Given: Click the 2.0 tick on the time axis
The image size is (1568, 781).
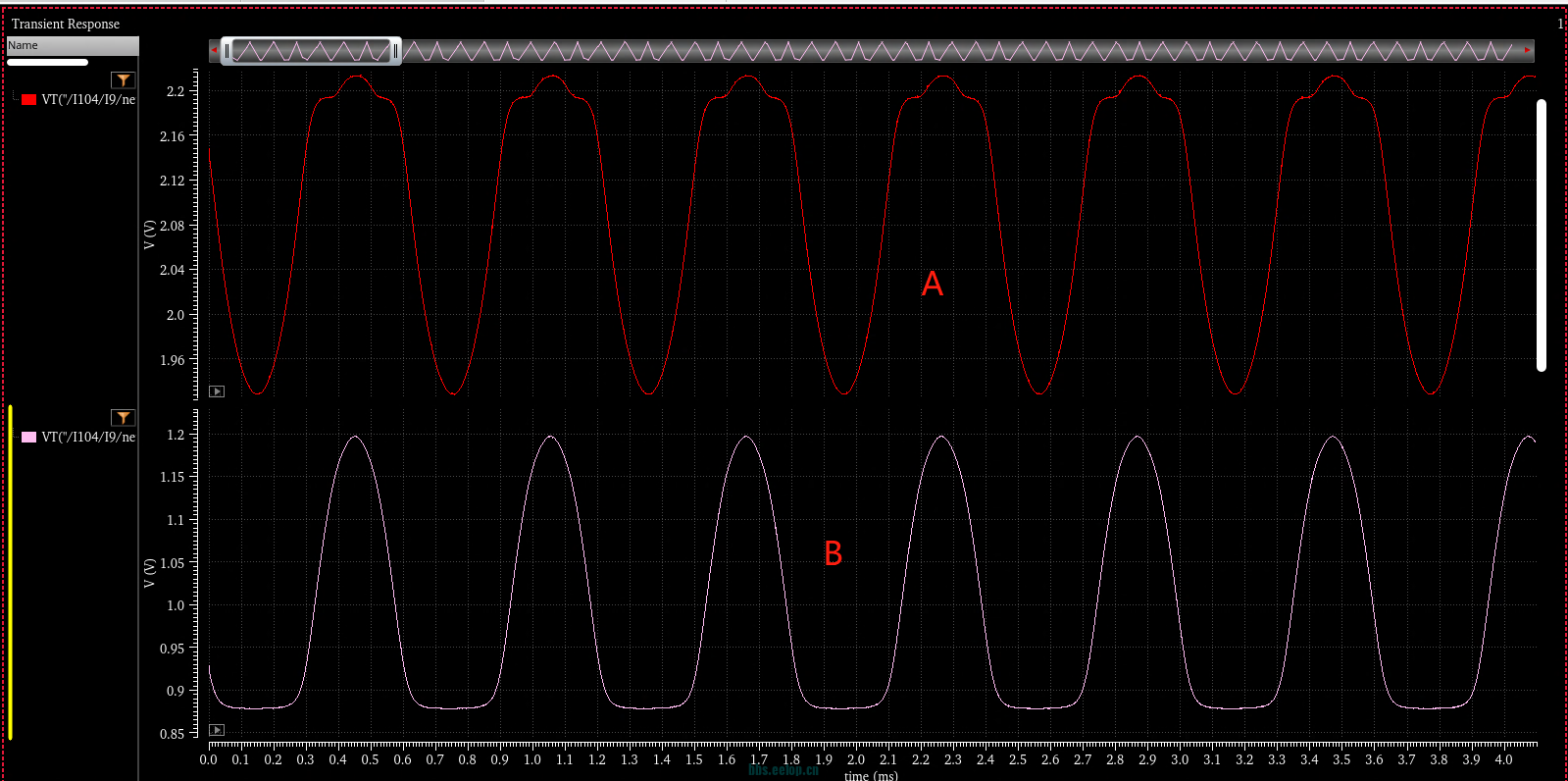Looking at the screenshot, I should [856, 759].
